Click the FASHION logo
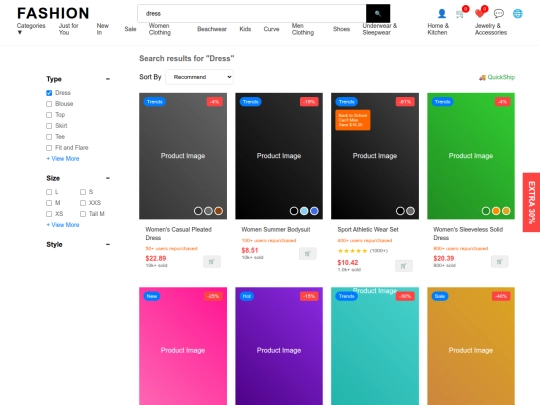This screenshot has width=540, height=405. [53, 13]
